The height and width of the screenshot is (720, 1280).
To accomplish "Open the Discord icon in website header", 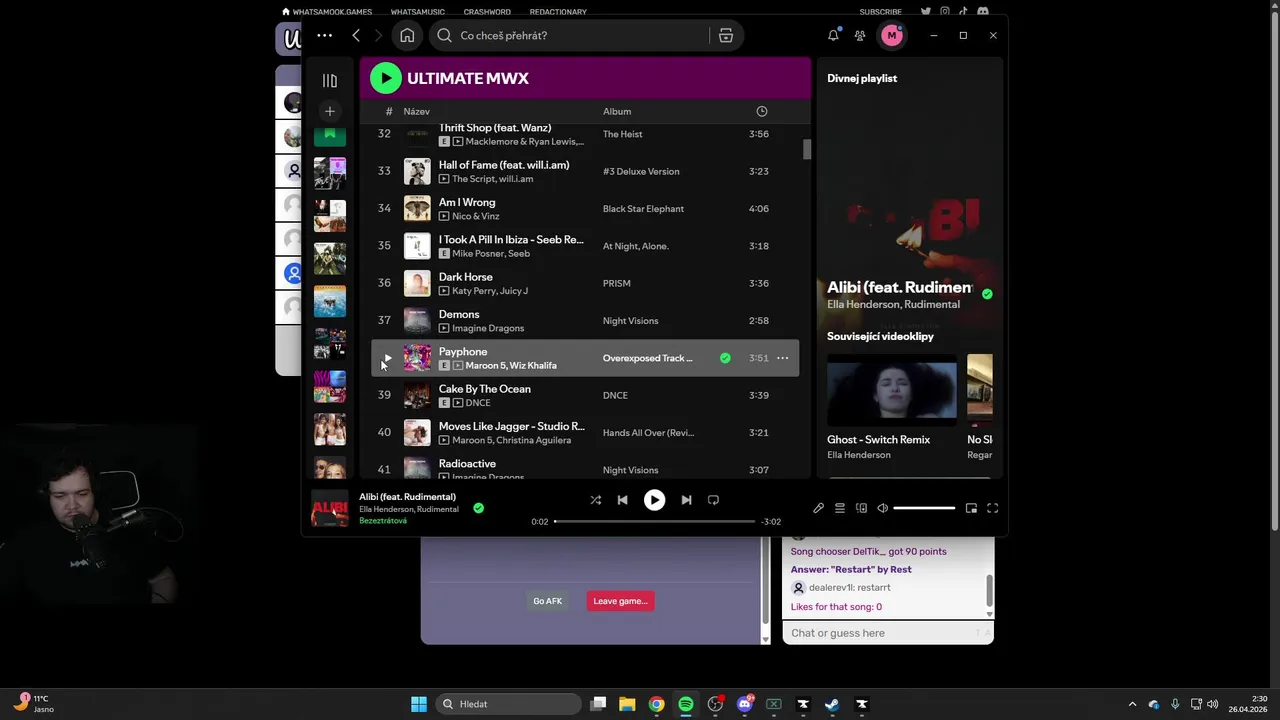I will [983, 11].
